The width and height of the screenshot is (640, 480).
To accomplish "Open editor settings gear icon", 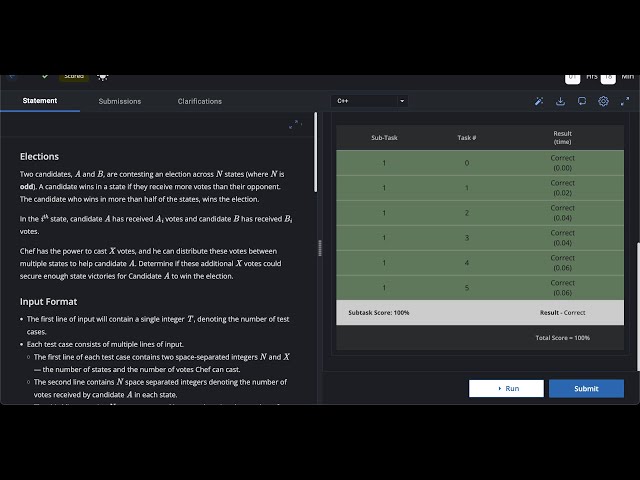I will click(603, 101).
